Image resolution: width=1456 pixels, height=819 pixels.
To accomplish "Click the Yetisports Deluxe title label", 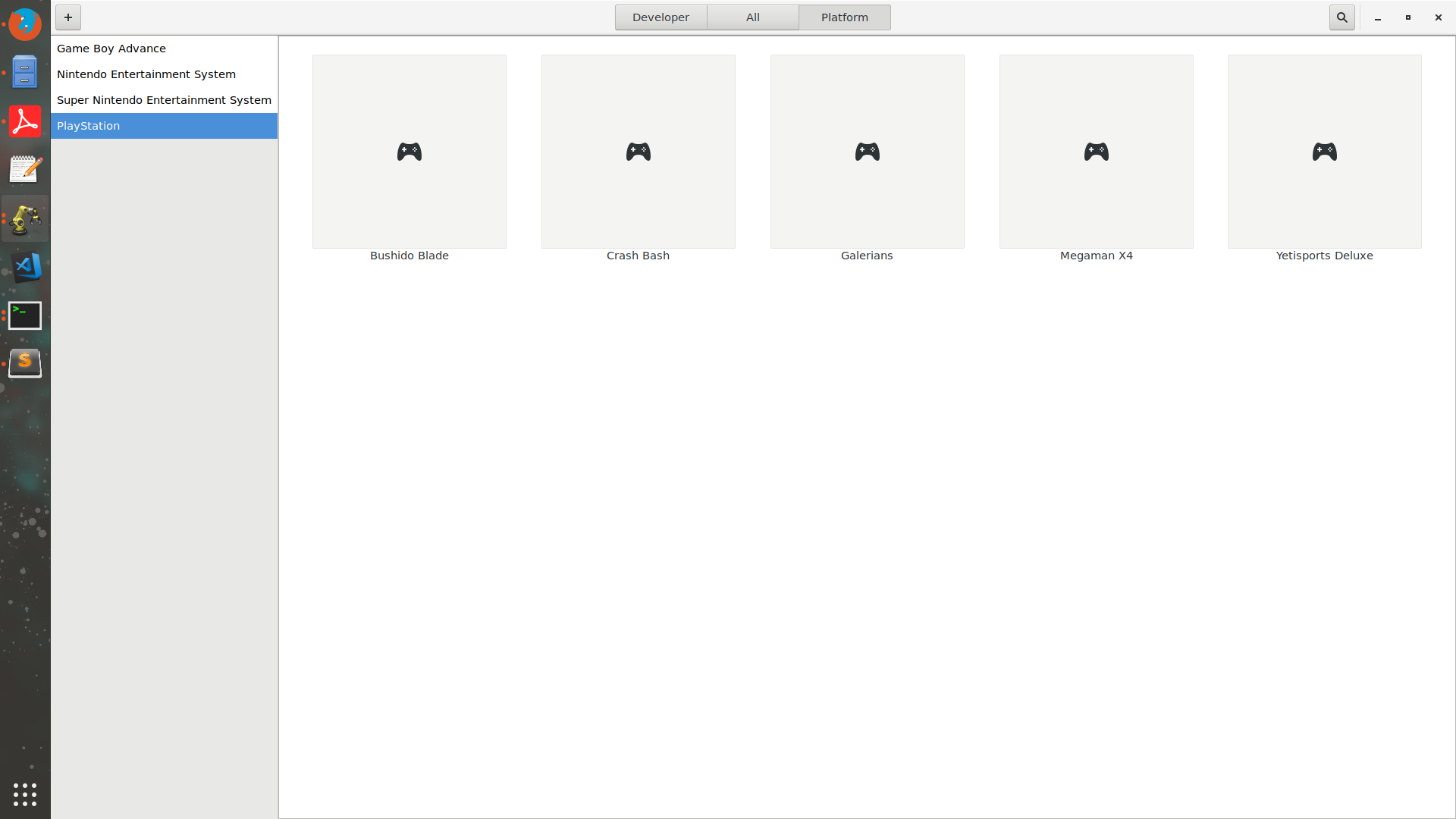I will 1325,256.
